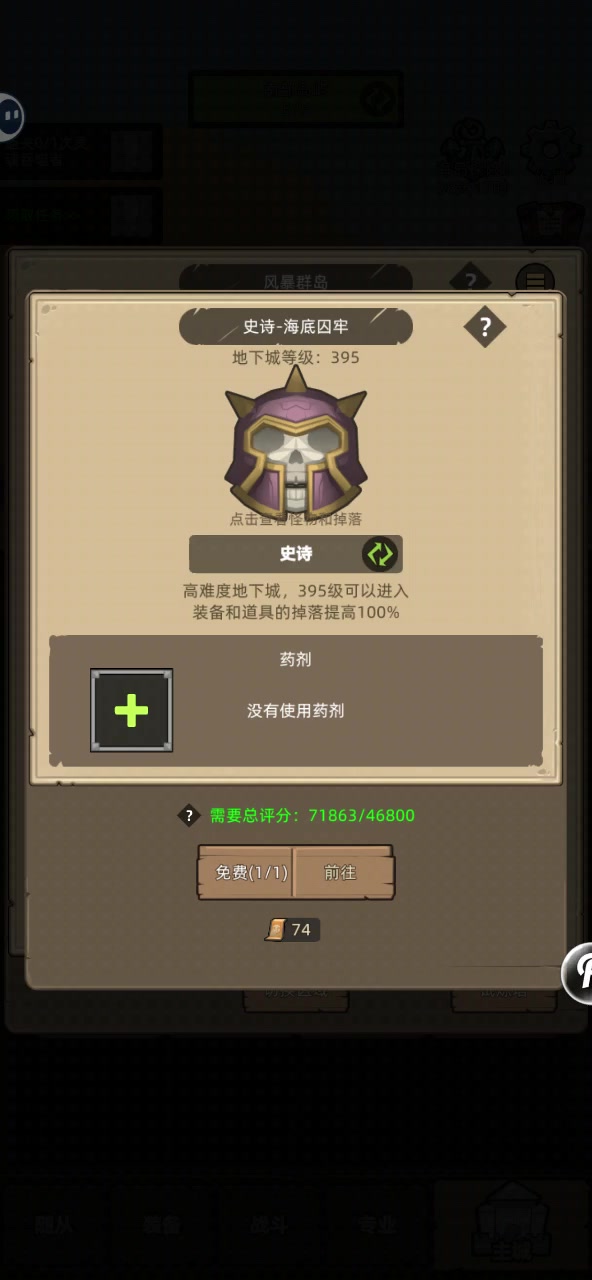Viewport: 592px width, 1280px height.
Task: Open the floating round icon at right edge
Action: pyautogui.click(x=579, y=972)
